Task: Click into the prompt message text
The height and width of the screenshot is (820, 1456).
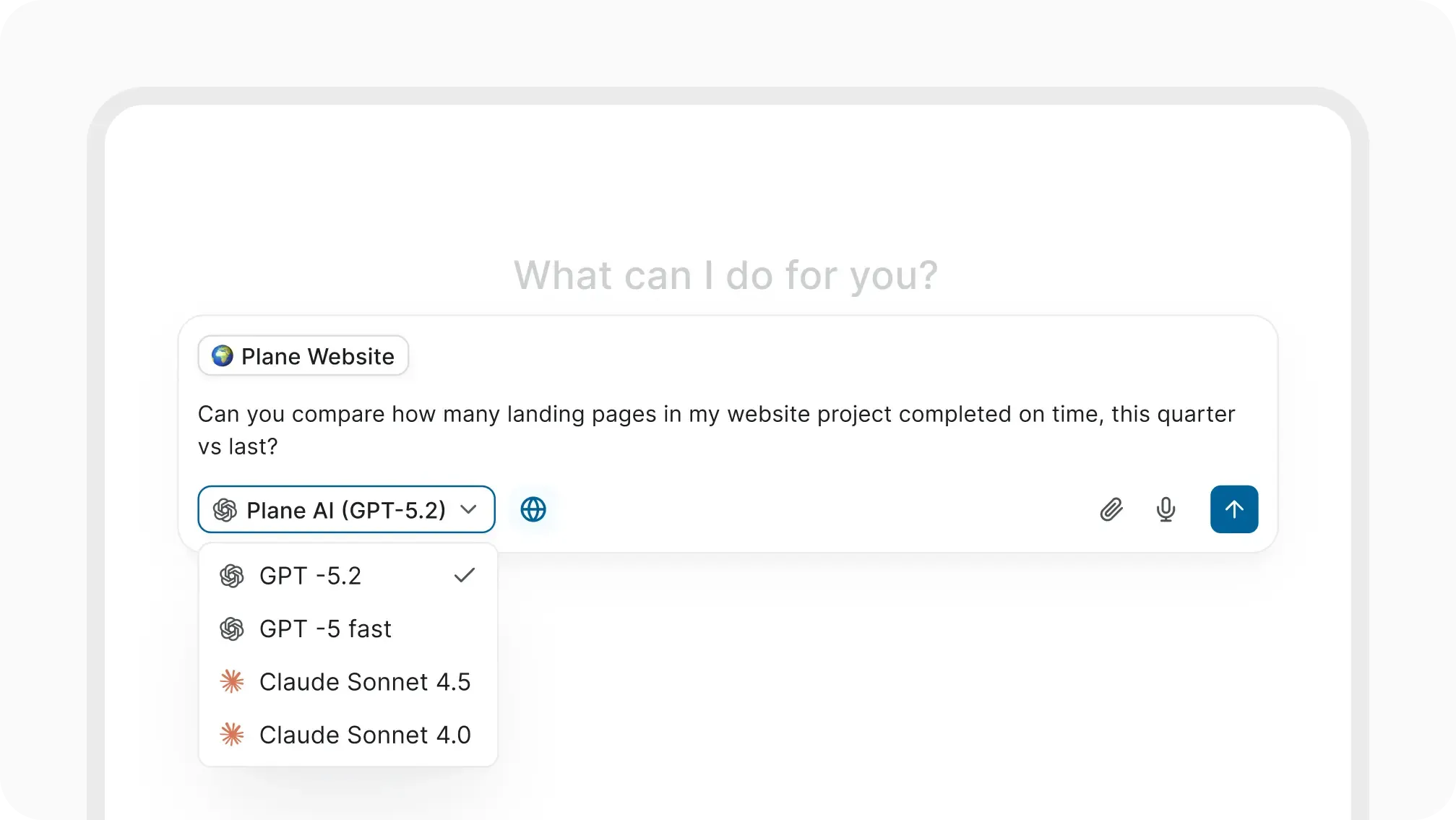Action: (715, 429)
